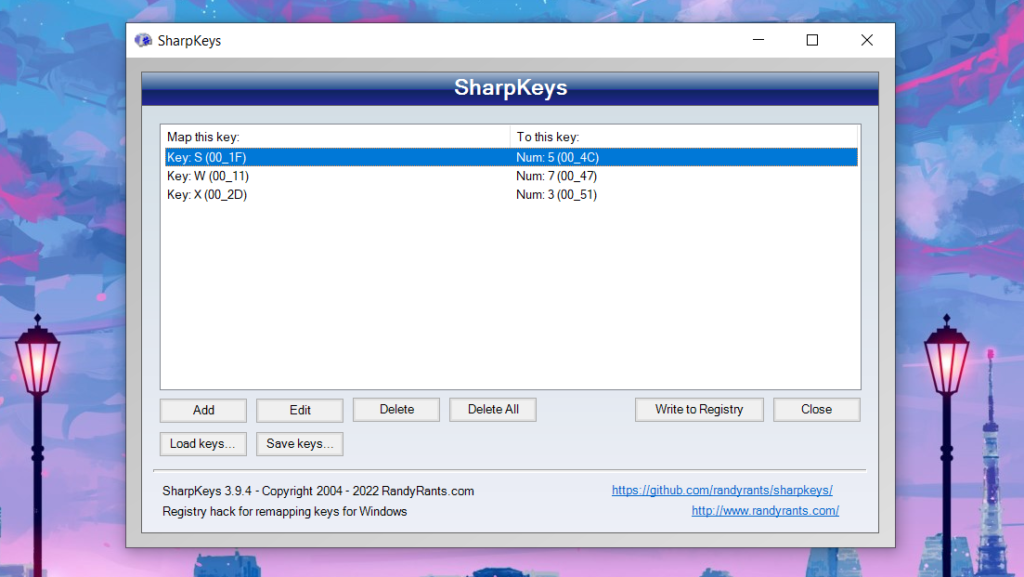The width and height of the screenshot is (1024, 577).
Task: Remove all mappings with Delete All
Action: 493,409
